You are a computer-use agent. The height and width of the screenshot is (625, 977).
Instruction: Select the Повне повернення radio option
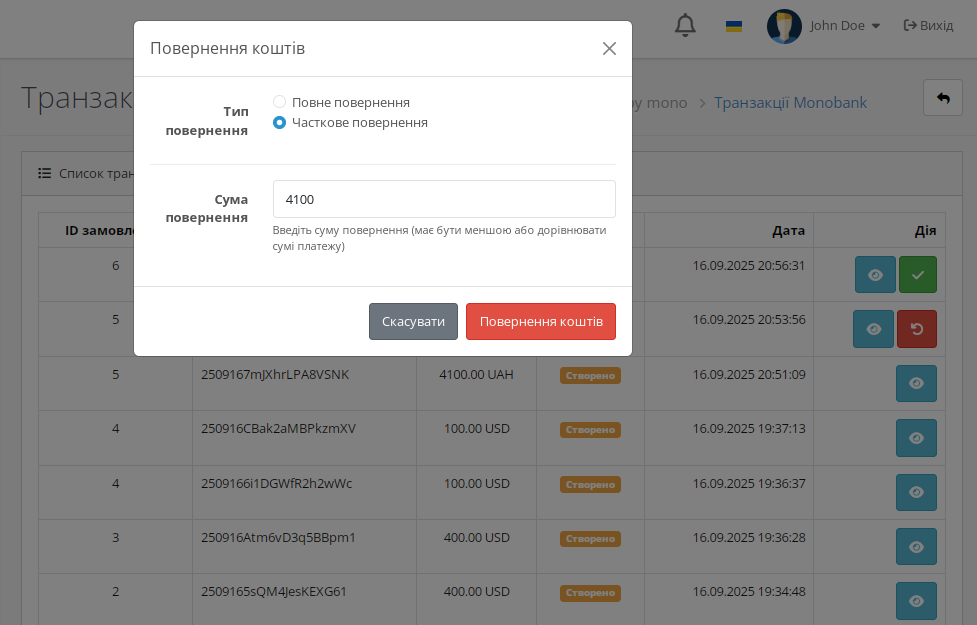tap(279, 102)
